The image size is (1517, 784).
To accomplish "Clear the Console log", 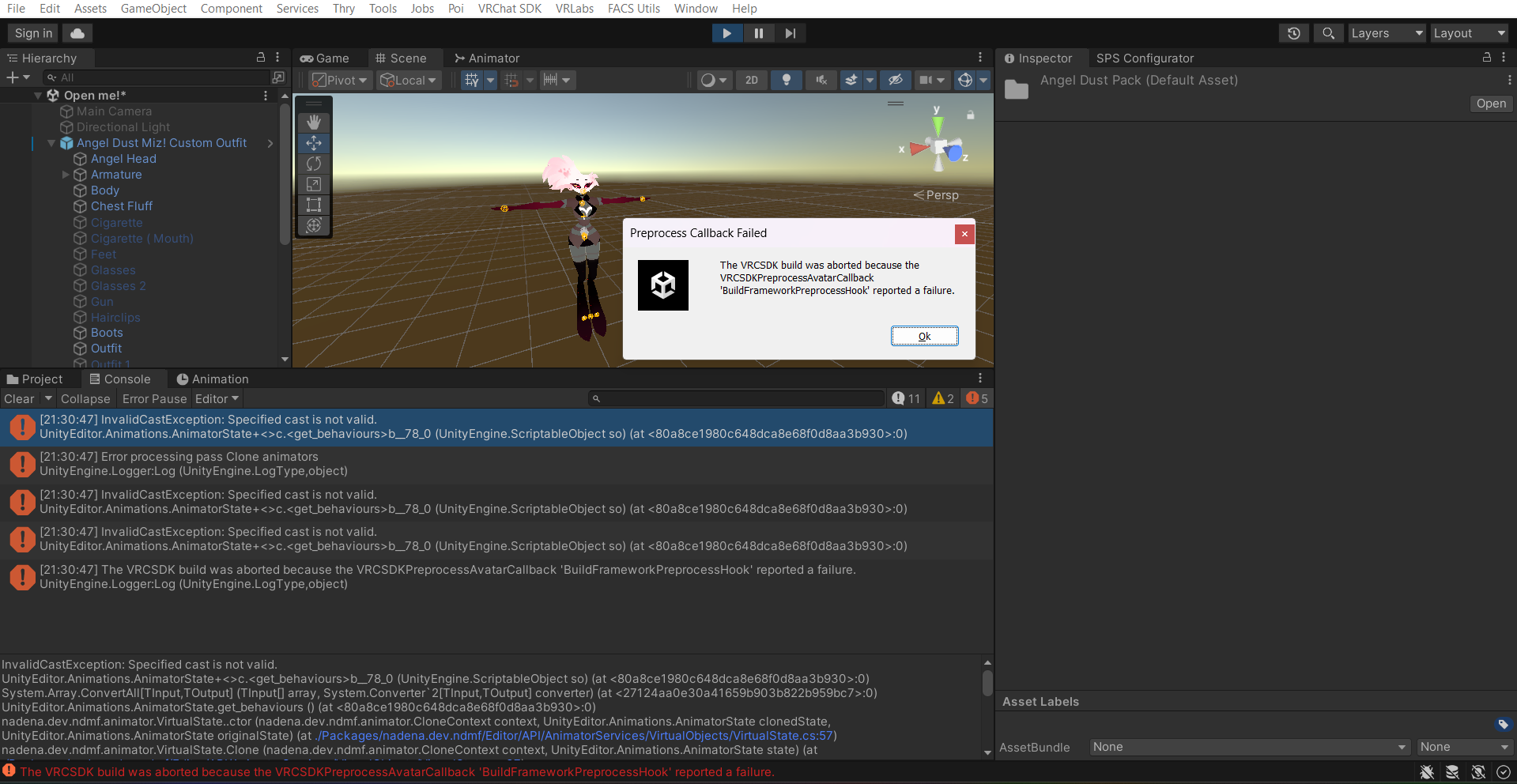I will [x=20, y=399].
